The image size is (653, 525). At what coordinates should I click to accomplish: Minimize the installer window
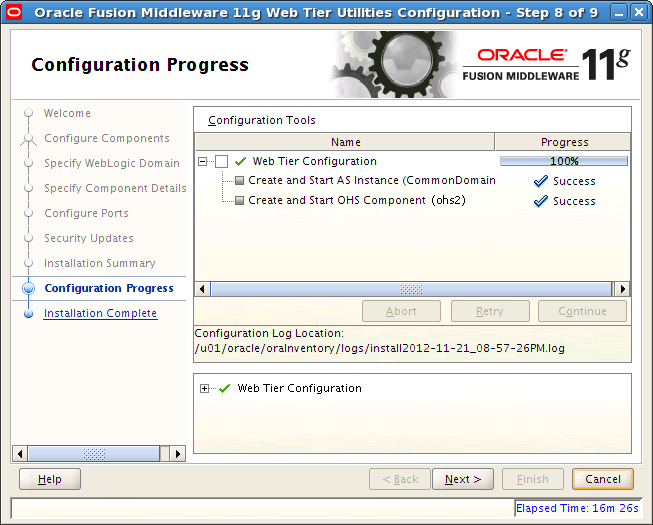point(619,13)
